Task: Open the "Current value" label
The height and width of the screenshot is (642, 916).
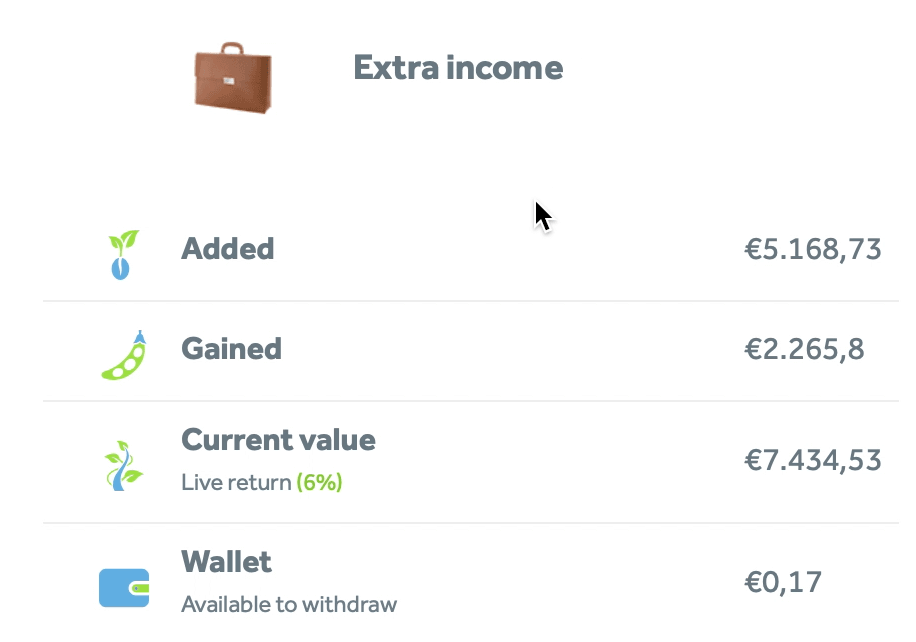Action: (x=278, y=440)
